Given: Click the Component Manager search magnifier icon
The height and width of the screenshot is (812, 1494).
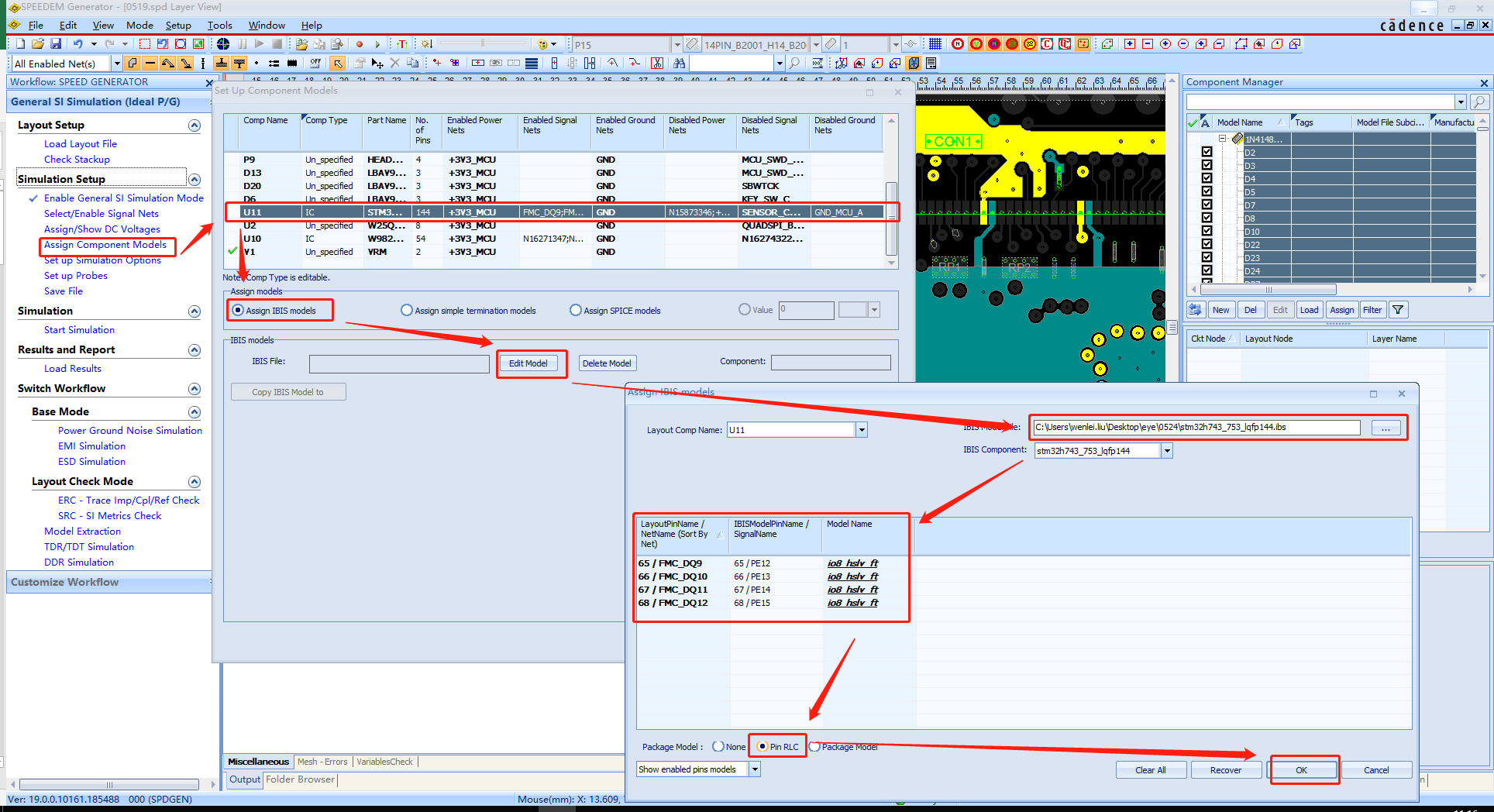Looking at the screenshot, I should 1479,101.
